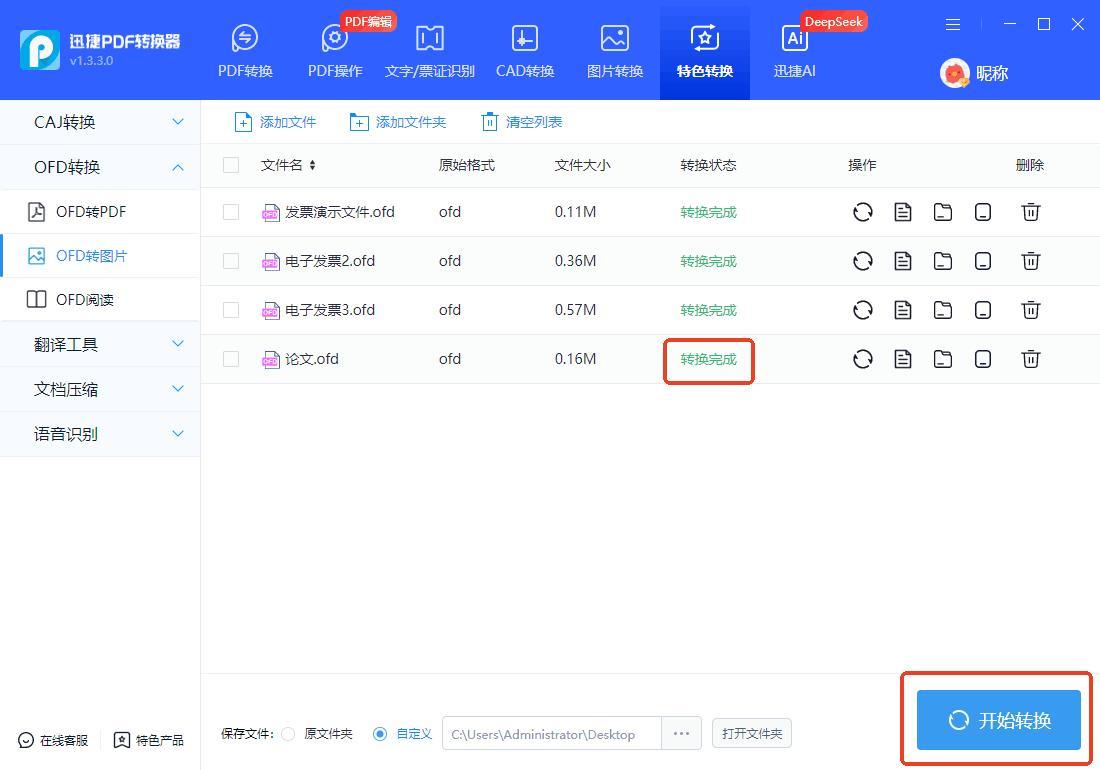Click the reconvert icon for 发票演示文件.ofd
This screenshot has width=1100, height=770.
pyautogui.click(x=862, y=212)
